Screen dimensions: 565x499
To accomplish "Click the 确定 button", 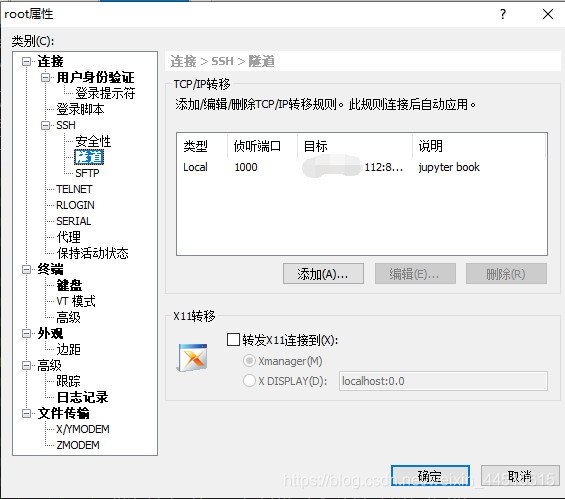I will pyautogui.click(x=430, y=476).
